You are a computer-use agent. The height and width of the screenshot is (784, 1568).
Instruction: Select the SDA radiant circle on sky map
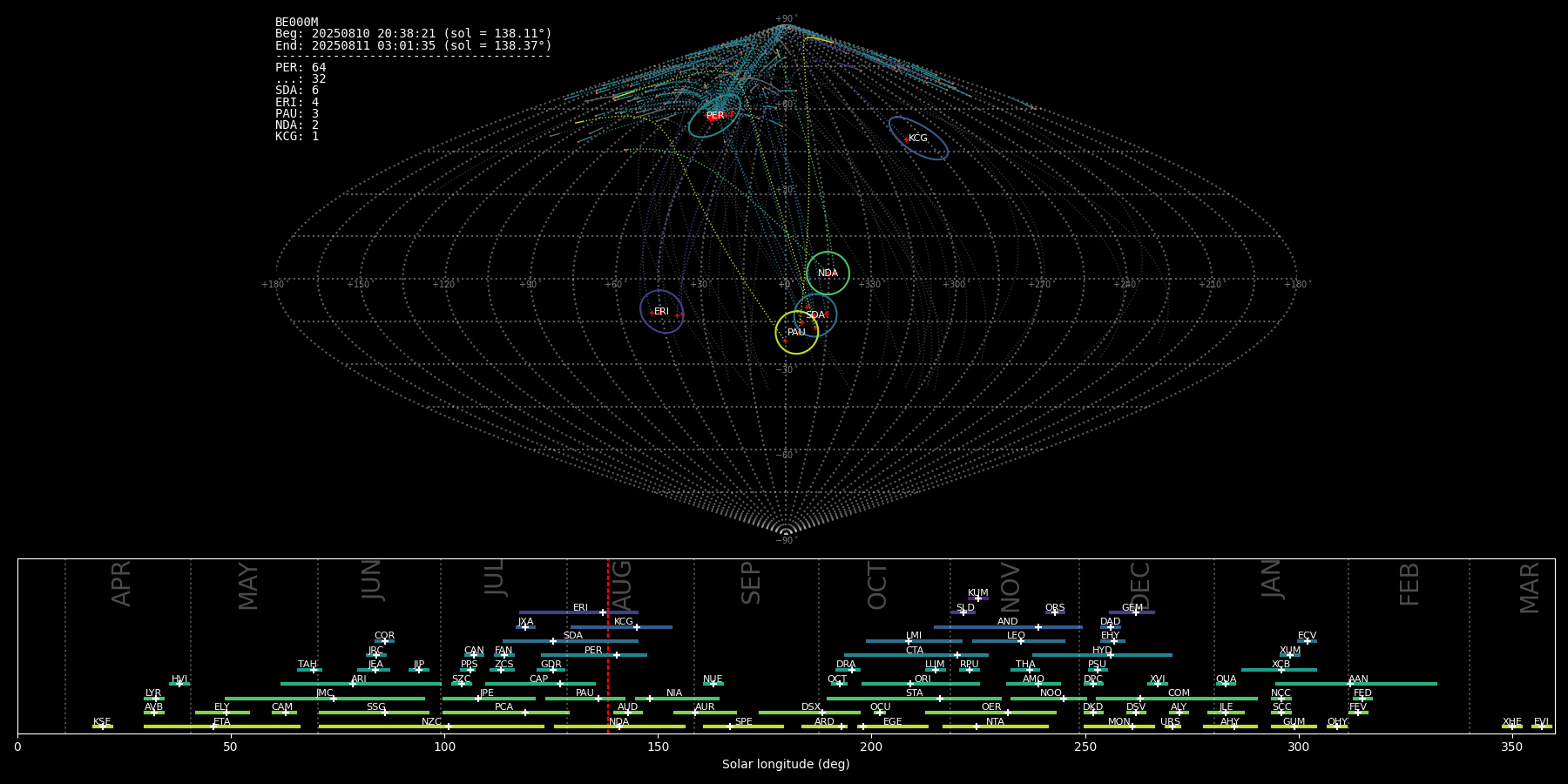tap(815, 314)
